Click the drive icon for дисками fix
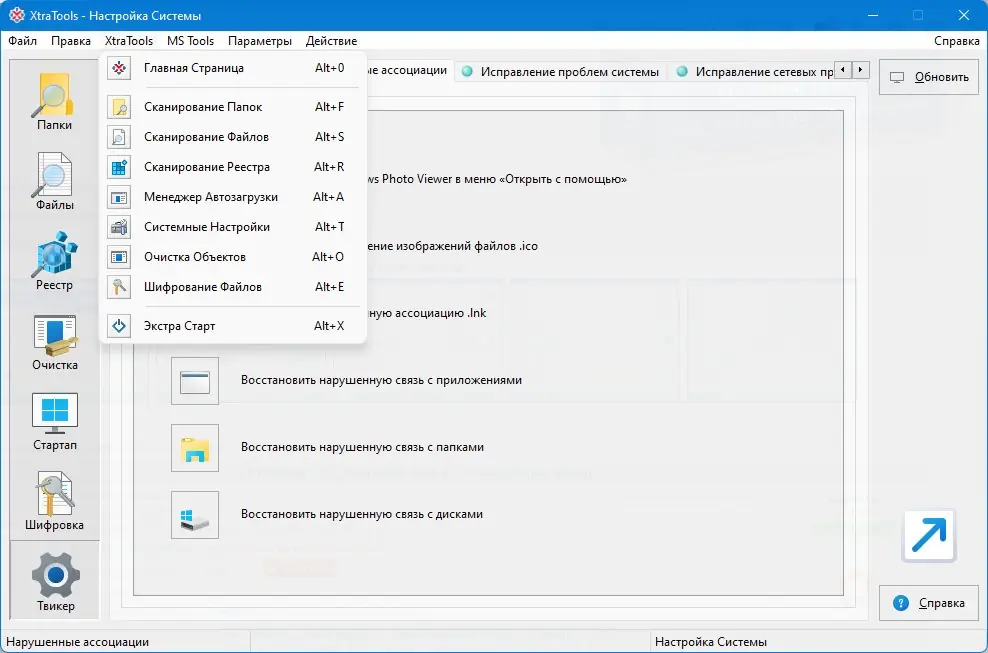The height and width of the screenshot is (653, 988). 195,515
